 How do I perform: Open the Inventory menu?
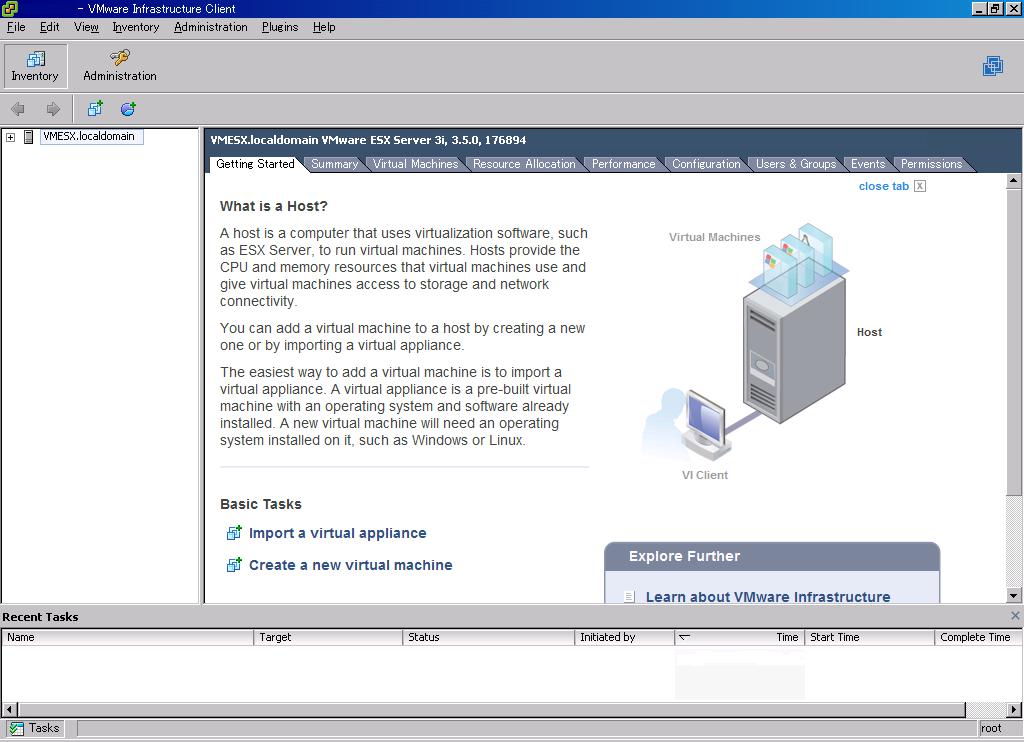[x=136, y=27]
